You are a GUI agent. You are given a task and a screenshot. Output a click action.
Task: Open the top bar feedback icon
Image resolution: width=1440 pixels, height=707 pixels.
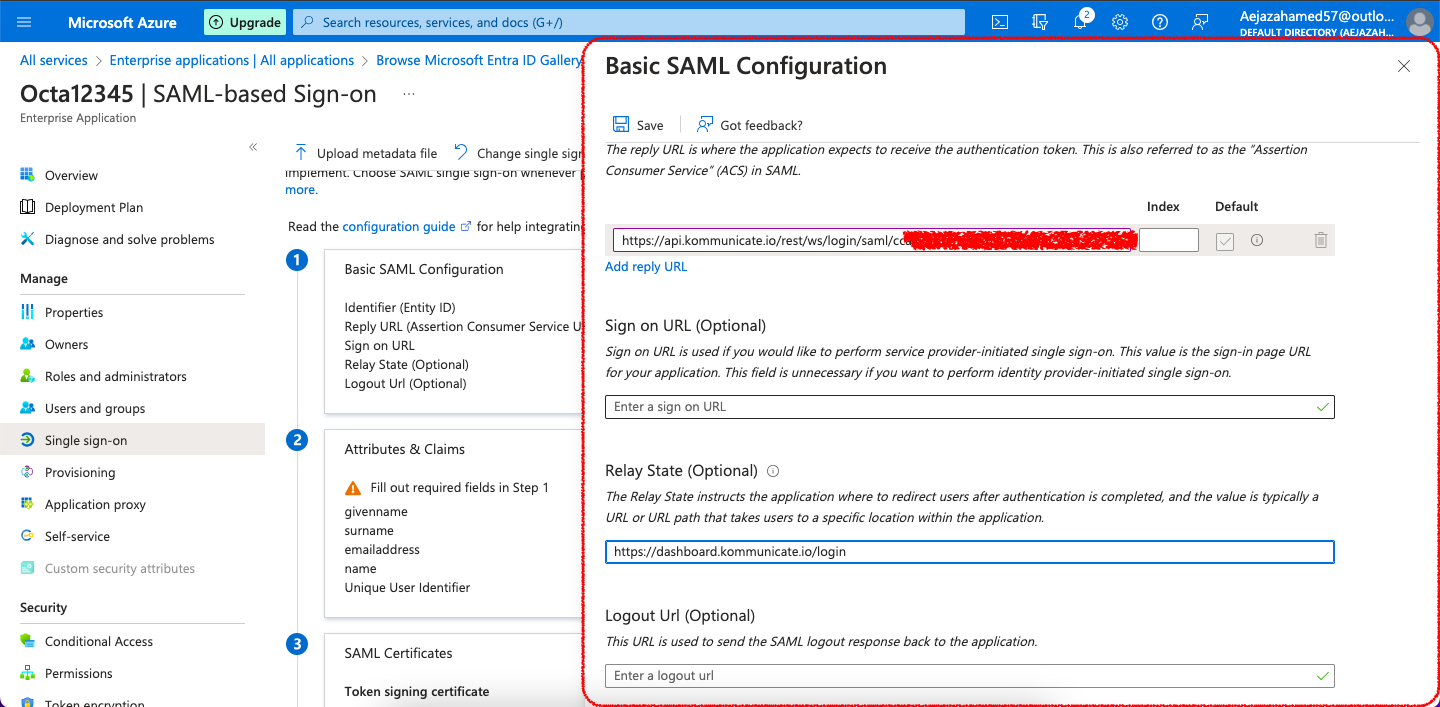[1200, 22]
